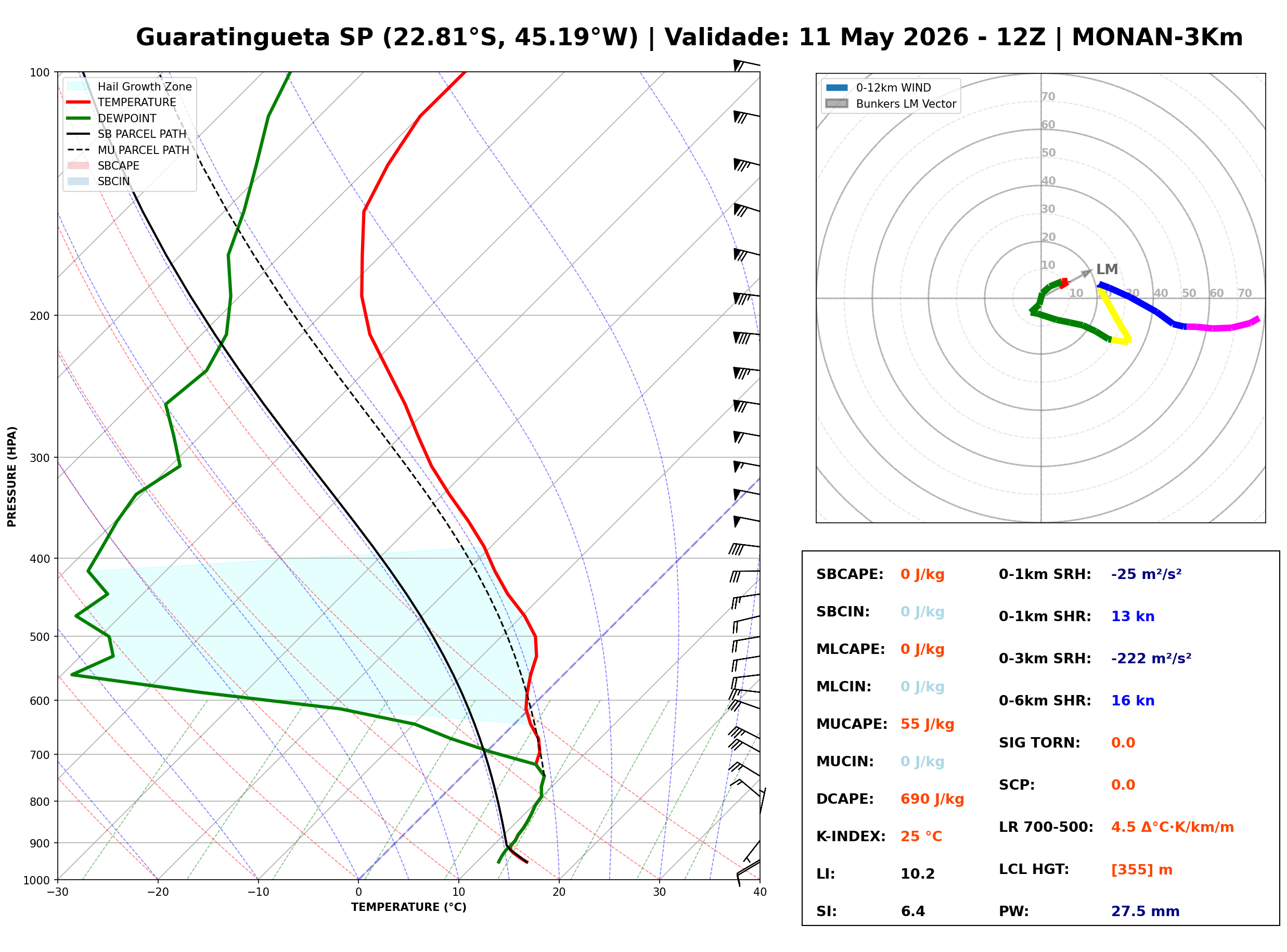Click the Bunkers LM Vector legend marker
Image resolution: width=1287 pixels, height=952 pixels.
[837, 104]
